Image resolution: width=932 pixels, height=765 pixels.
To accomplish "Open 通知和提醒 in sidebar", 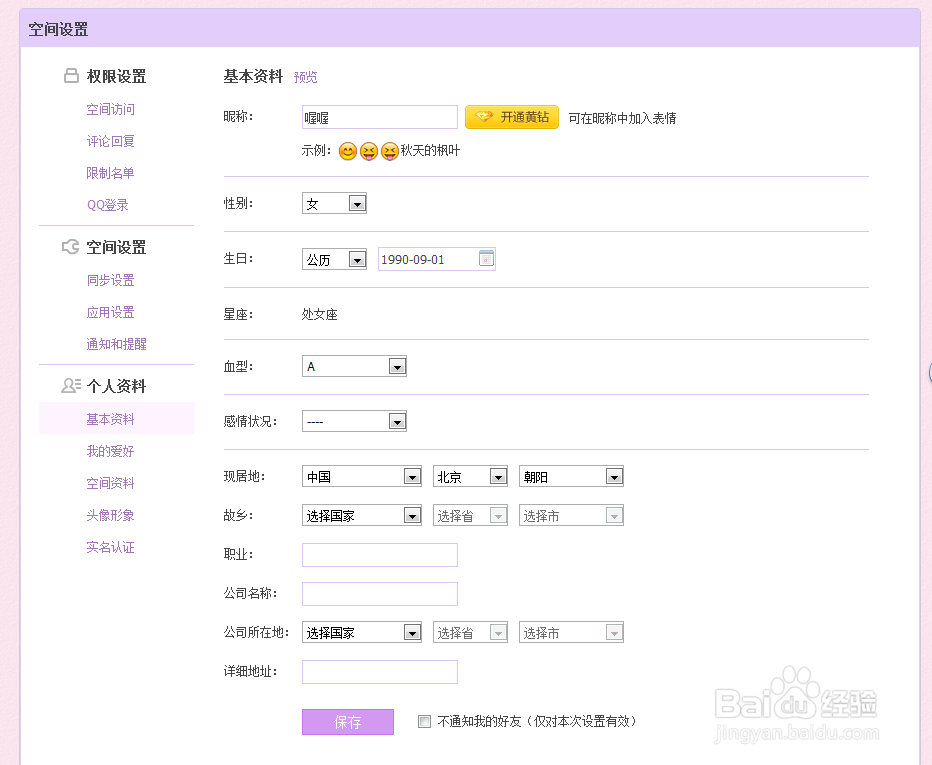I will pyautogui.click(x=116, y=344).
